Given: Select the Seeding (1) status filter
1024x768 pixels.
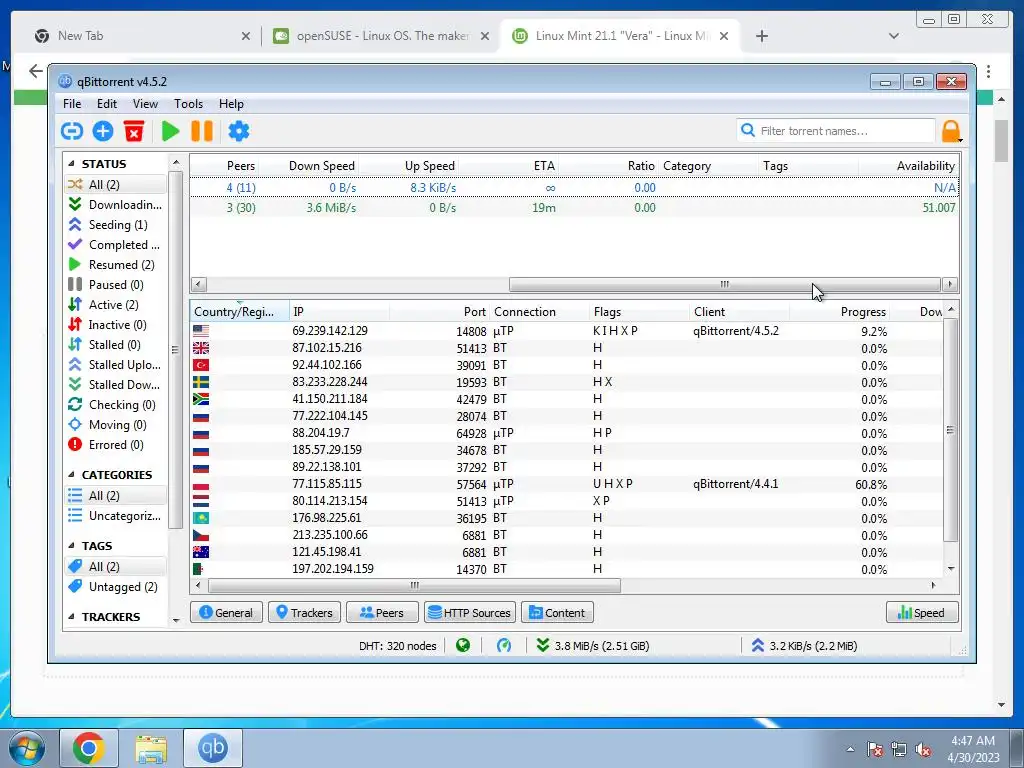Looking at the screenshot, I should [116, 225].
